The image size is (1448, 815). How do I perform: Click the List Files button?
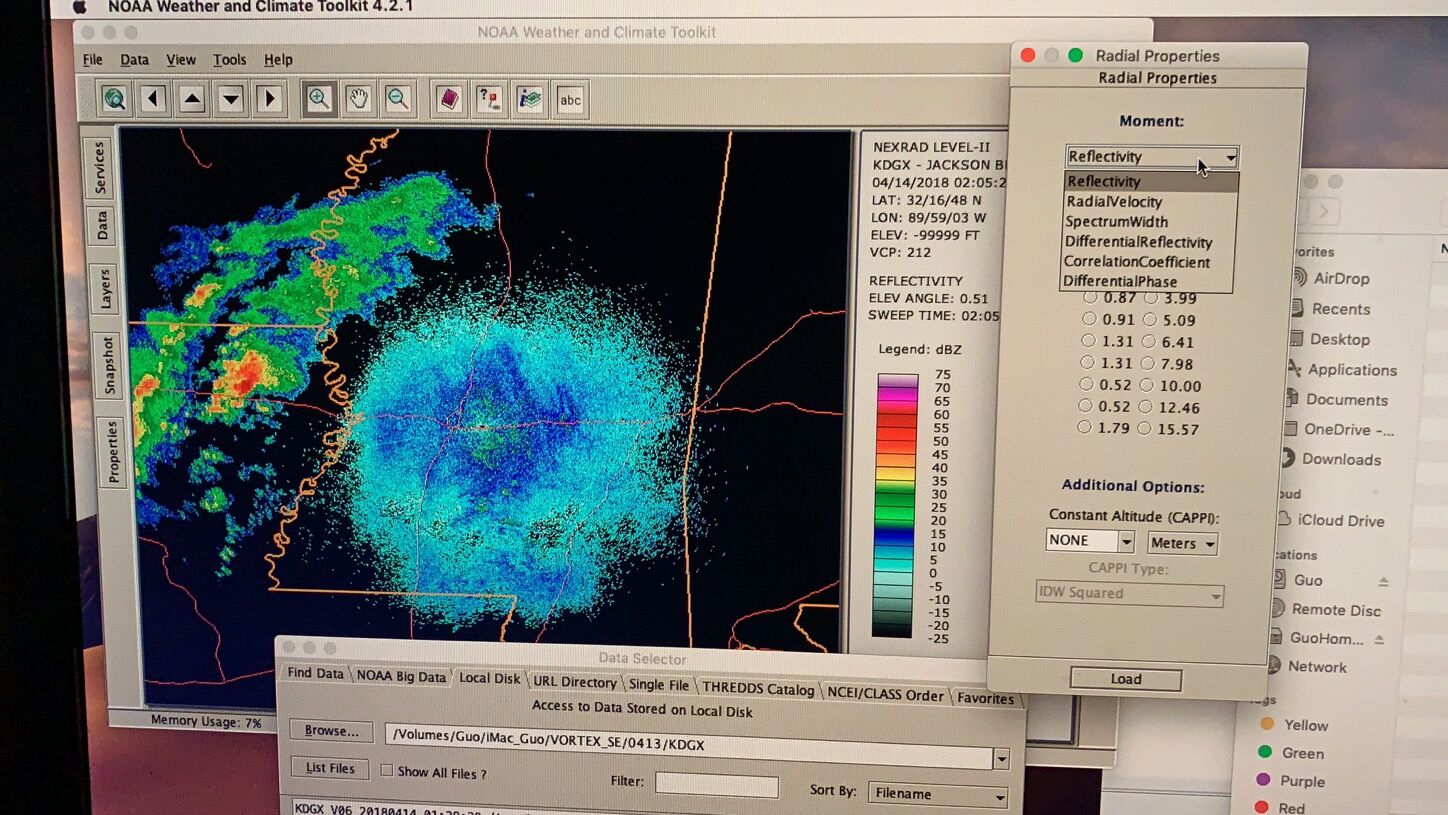click(x=330, y=768)
